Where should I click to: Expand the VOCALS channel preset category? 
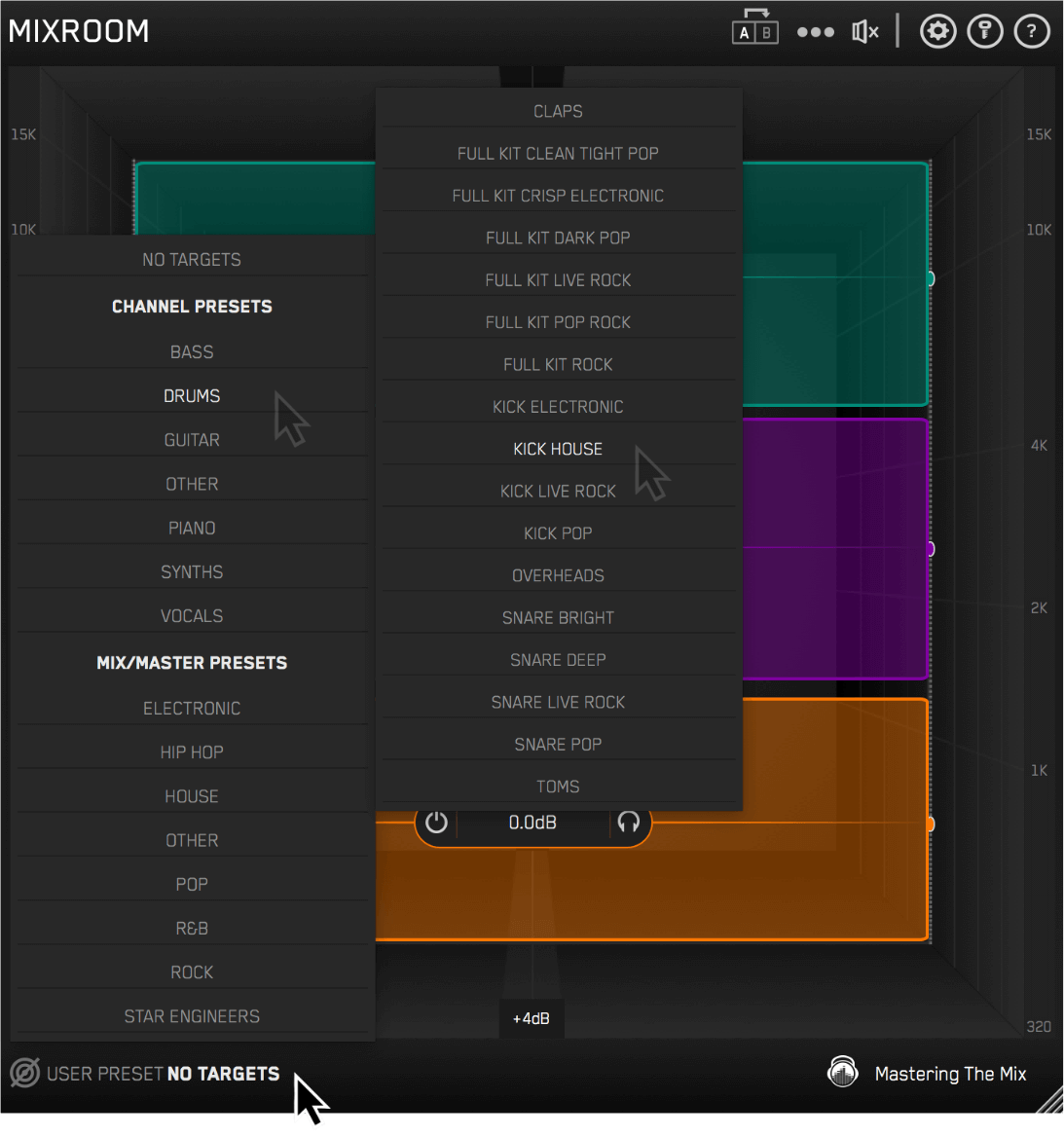point(192,616)
